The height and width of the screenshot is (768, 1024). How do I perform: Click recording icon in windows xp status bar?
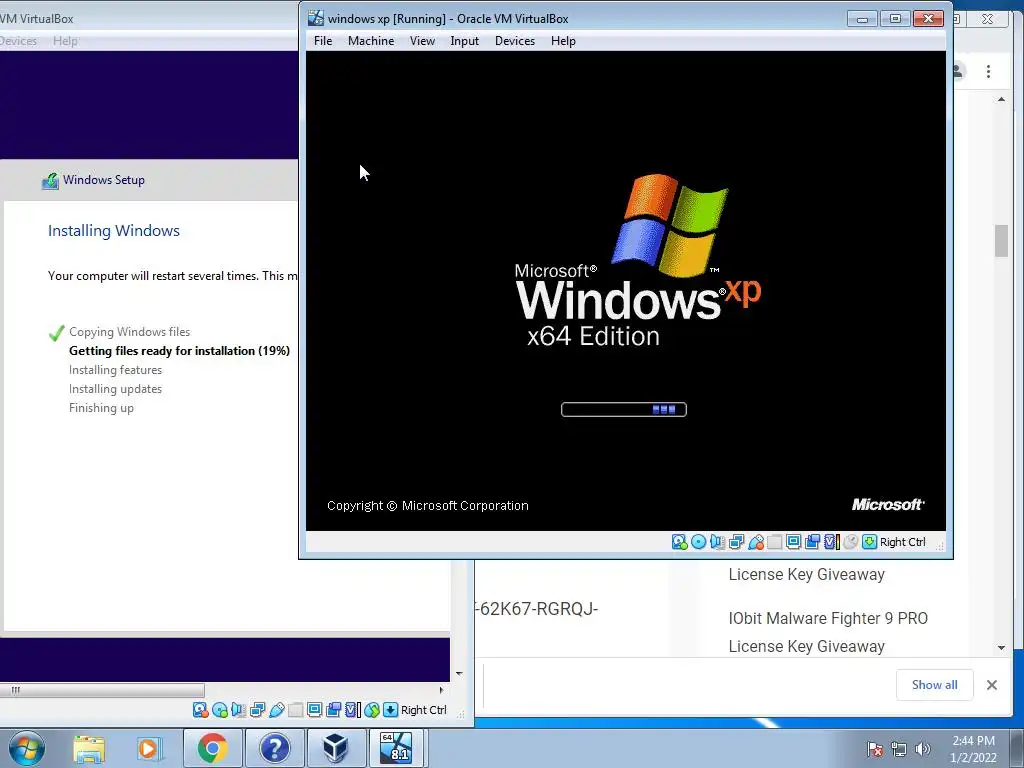(812, 541)
